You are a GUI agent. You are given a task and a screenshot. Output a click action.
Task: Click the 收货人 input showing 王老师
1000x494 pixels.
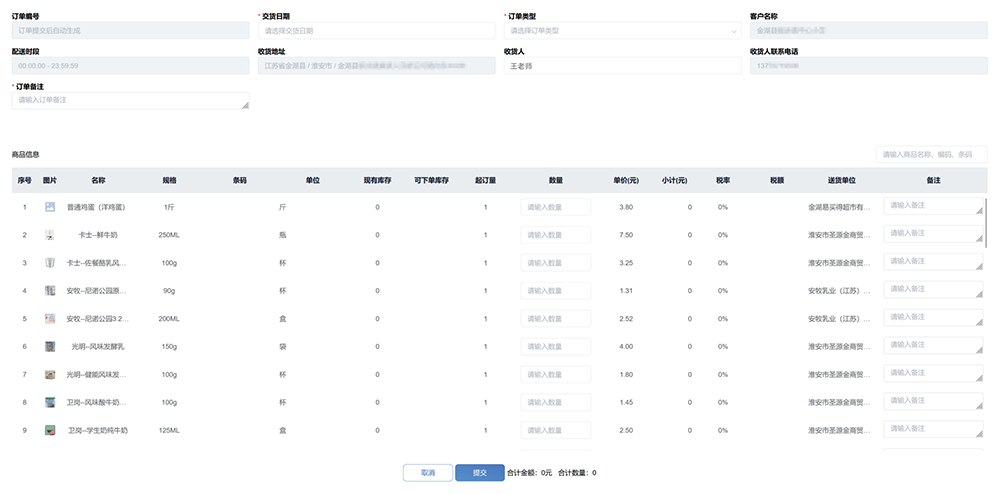622,66
